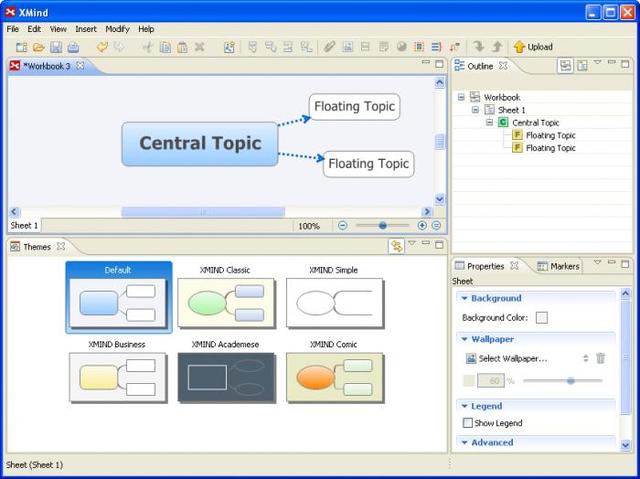Screen dimensions: 640x479
Task: Apply the XMIND Business theme
Action: coord(118,372)
